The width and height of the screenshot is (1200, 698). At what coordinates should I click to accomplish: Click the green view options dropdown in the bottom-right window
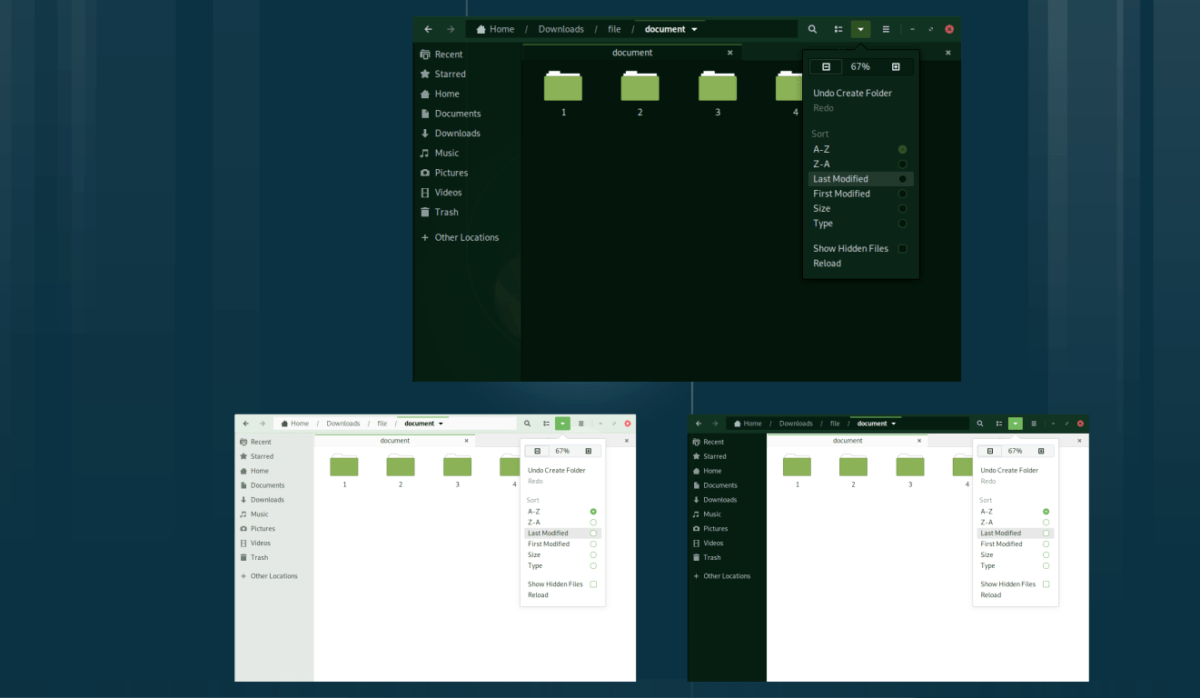[1015, 424]
